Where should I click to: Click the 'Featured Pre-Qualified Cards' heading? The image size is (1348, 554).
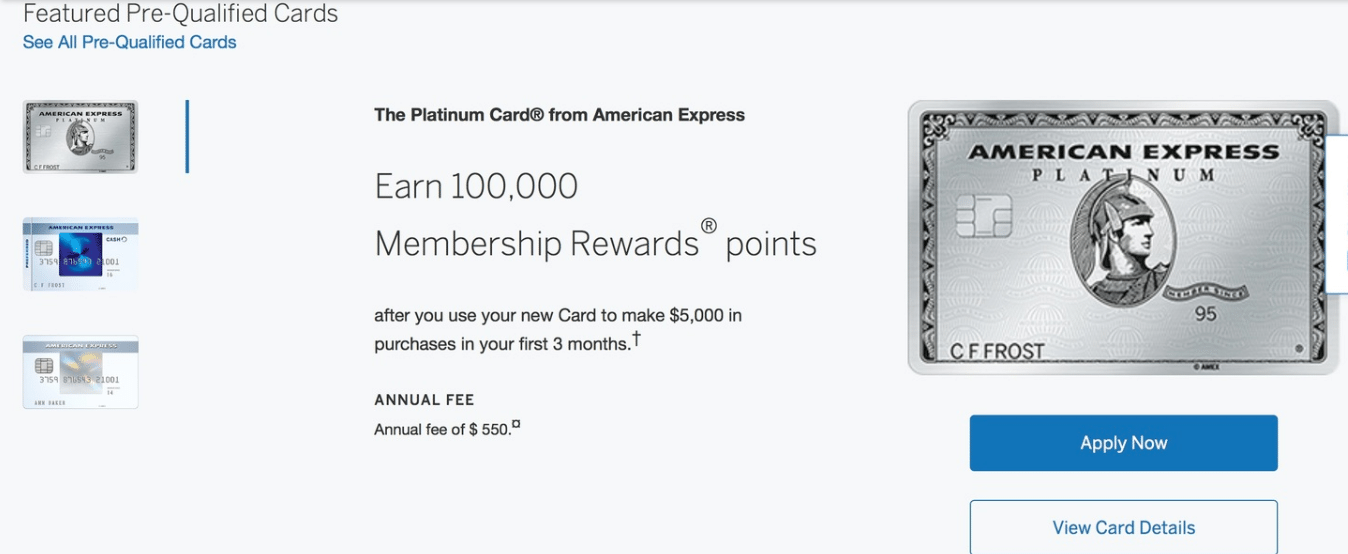180,14
